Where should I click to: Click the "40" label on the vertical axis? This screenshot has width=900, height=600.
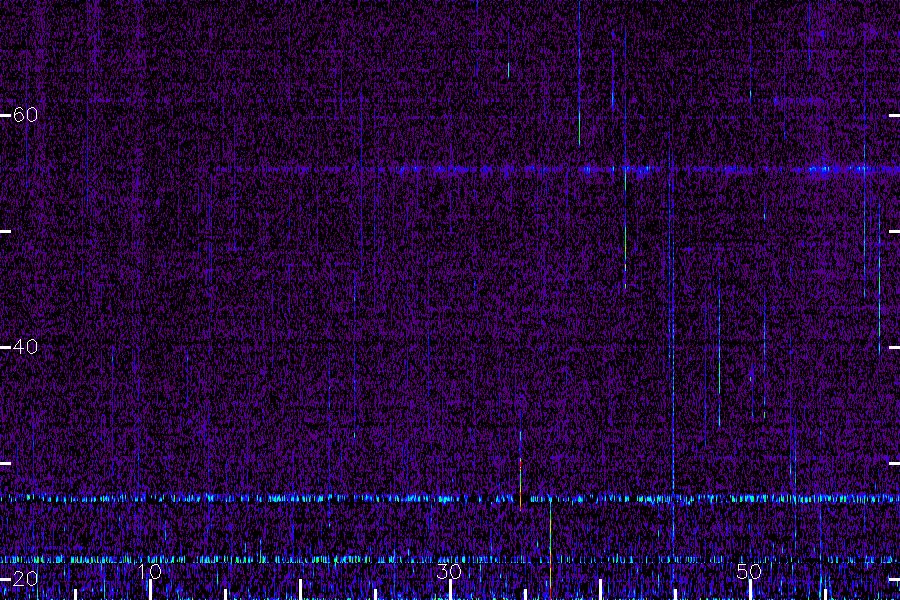25,347
